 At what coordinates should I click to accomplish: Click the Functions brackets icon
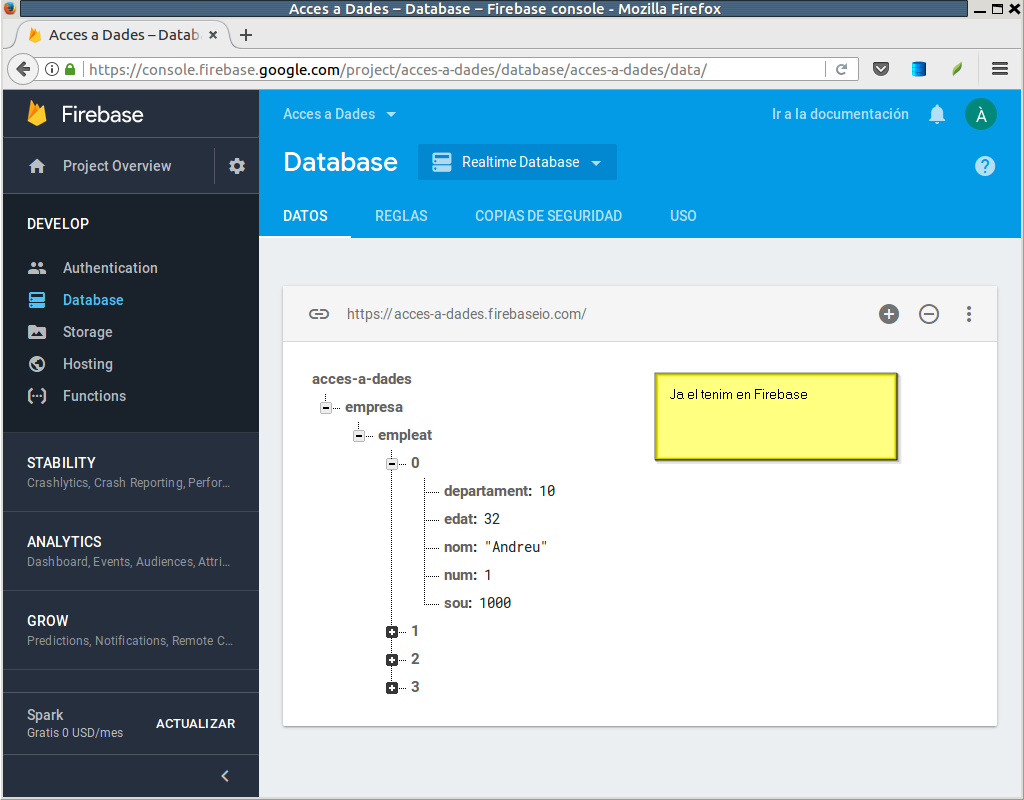(37, 396)
